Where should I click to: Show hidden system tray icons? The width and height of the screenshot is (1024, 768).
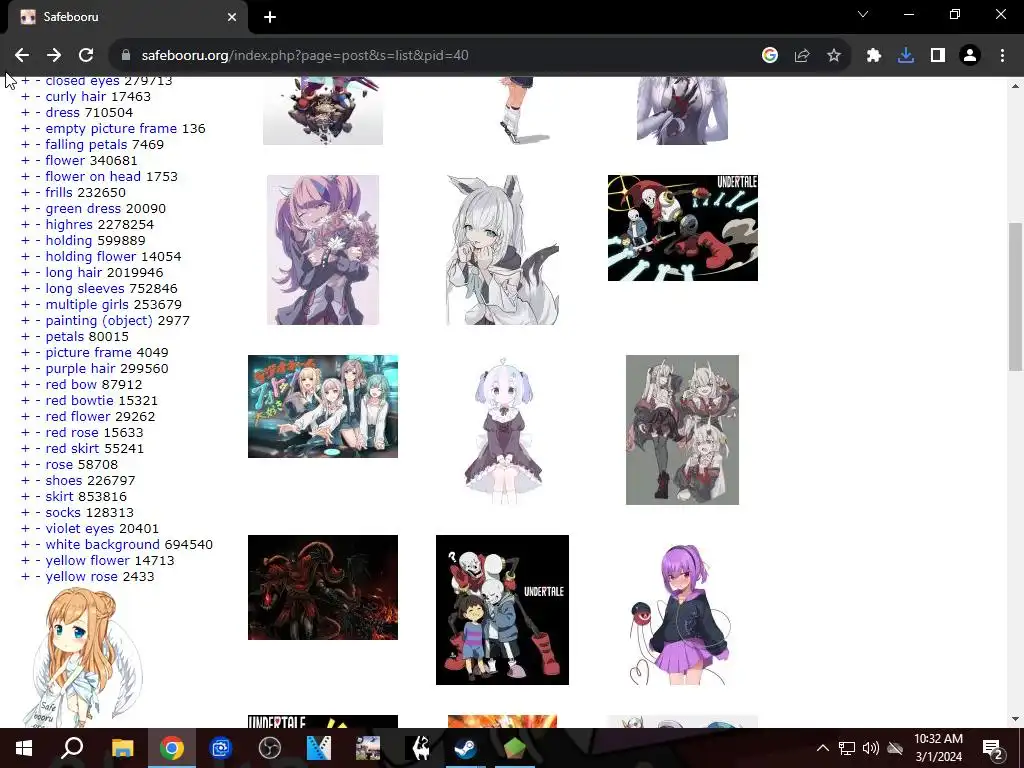(x=823, y=748)
